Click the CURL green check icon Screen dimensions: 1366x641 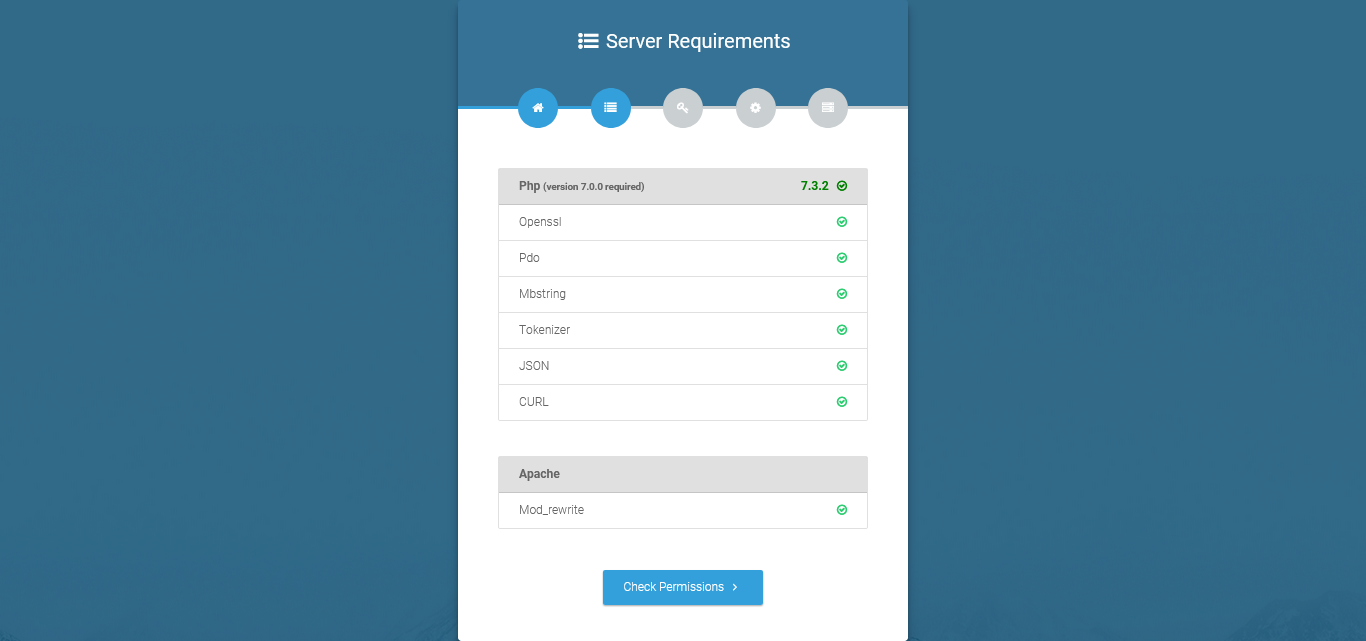click(842, 402)
